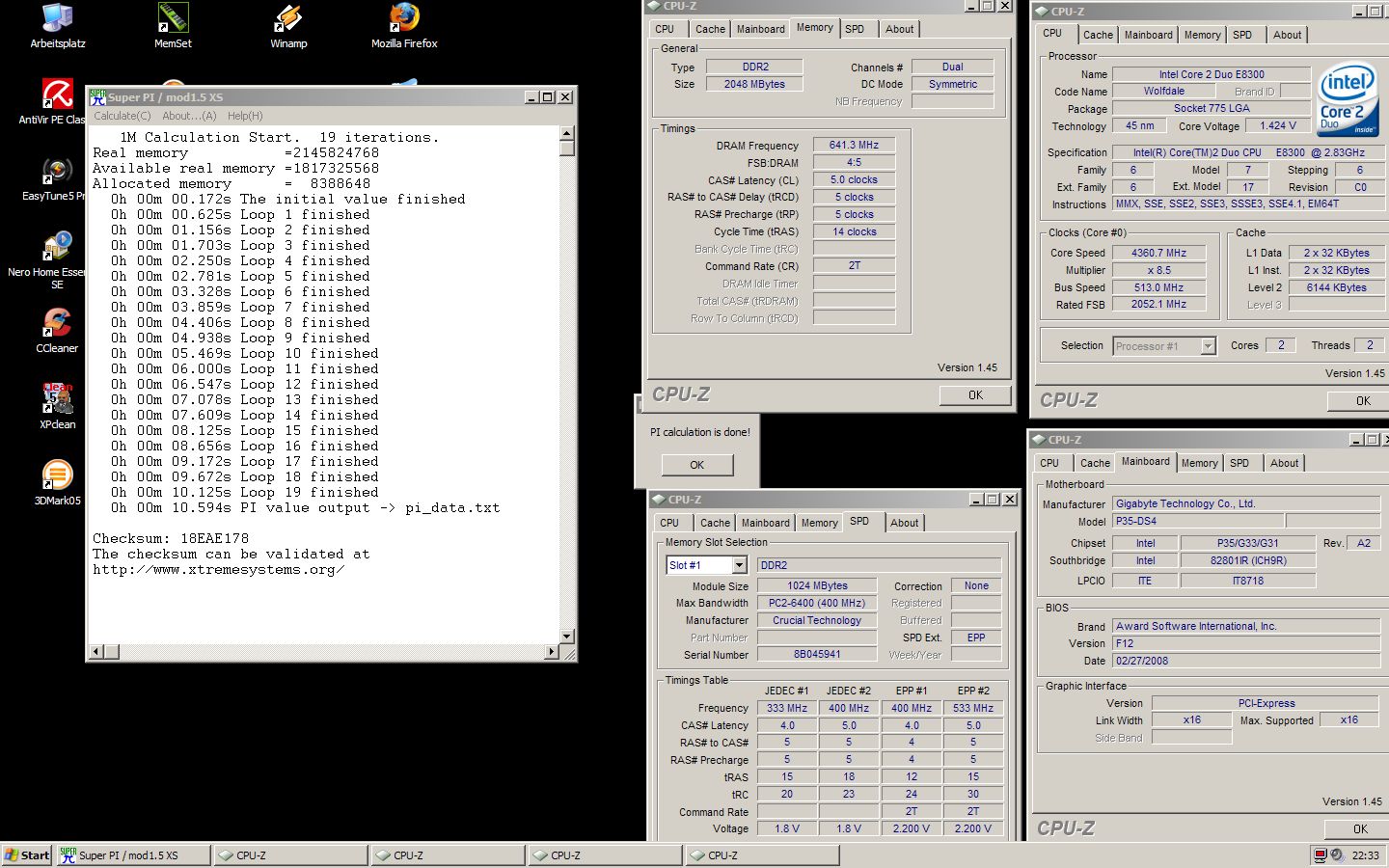Image resolution: width=1389 pixels, height=868 pixels.
Task: Open the Nero Home Essentials SE icon
Action: 56,260
